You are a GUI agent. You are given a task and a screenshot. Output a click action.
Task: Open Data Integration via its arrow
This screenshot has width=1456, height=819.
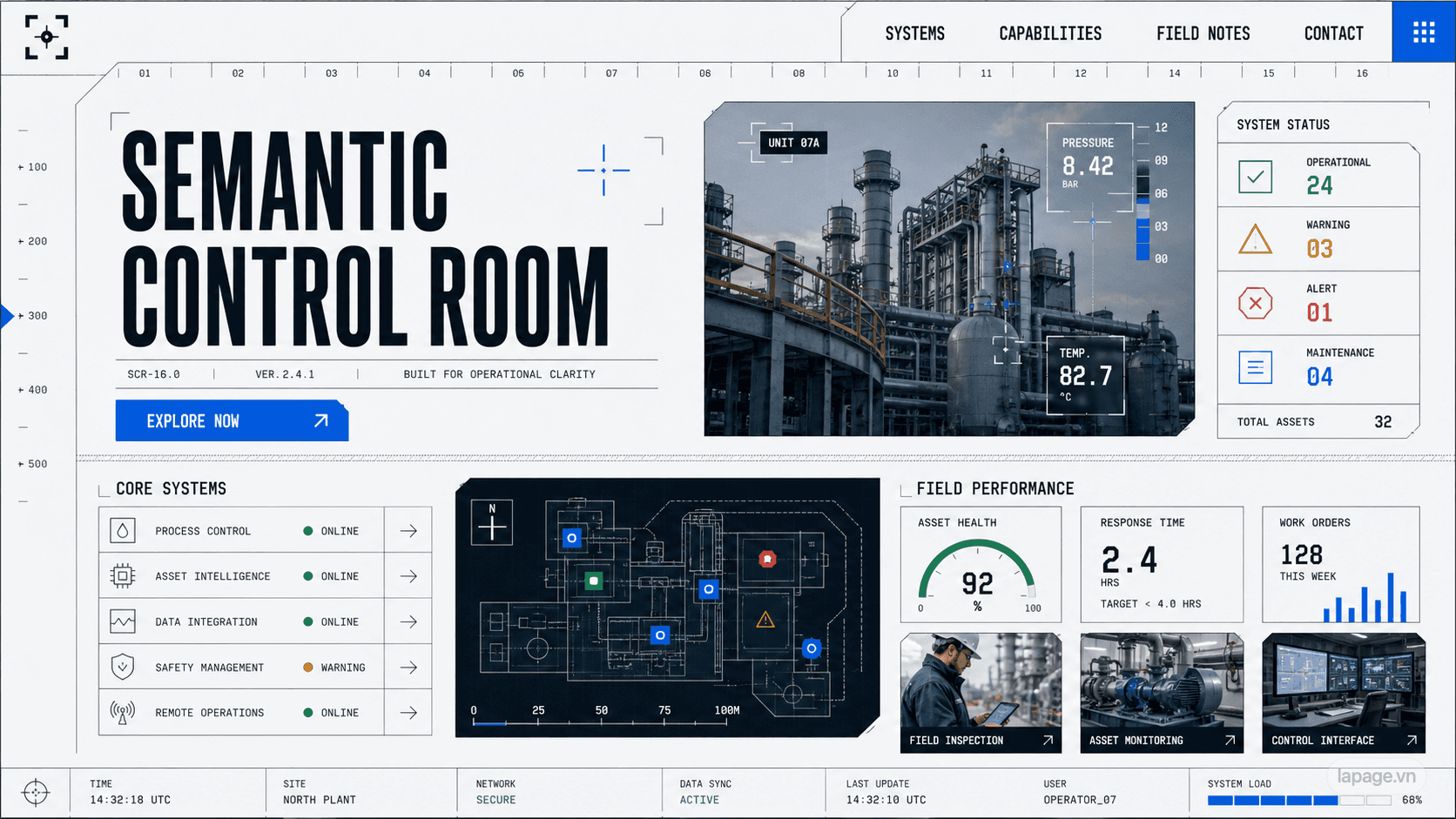coord(408,621)
